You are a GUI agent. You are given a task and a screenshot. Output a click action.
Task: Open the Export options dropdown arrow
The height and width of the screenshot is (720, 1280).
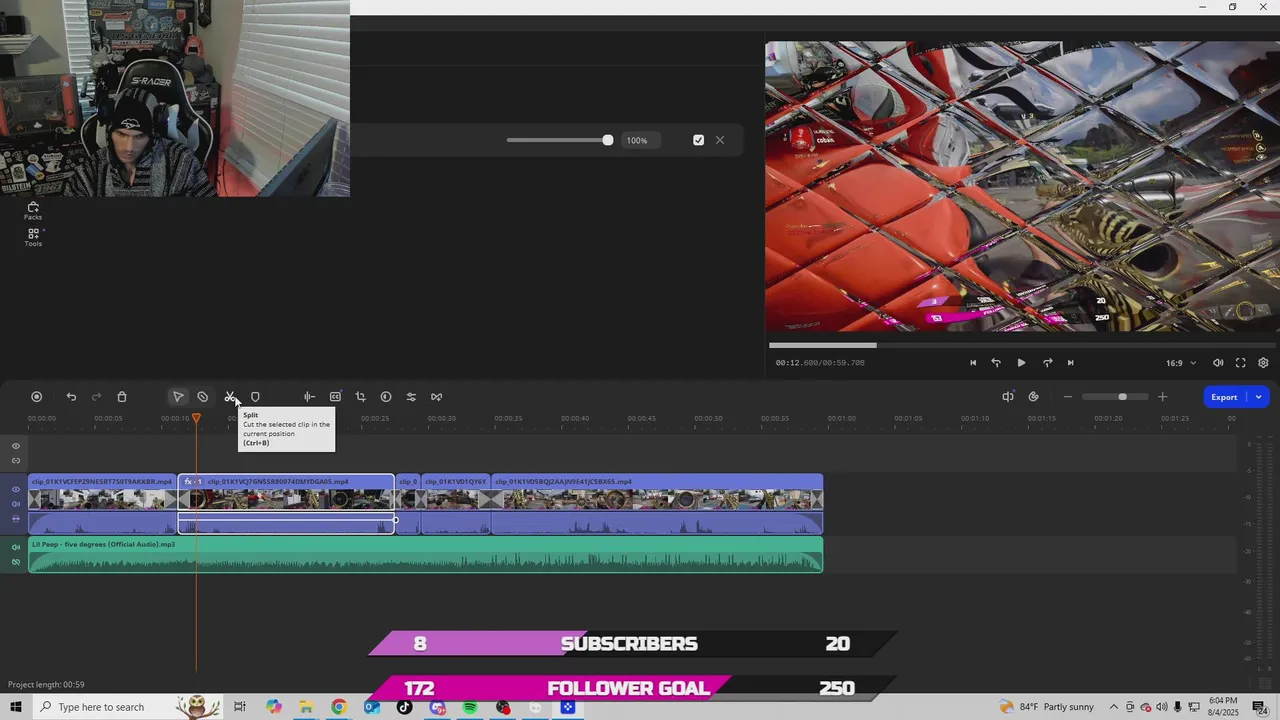pyautogui.click(x=1259, y=397)
